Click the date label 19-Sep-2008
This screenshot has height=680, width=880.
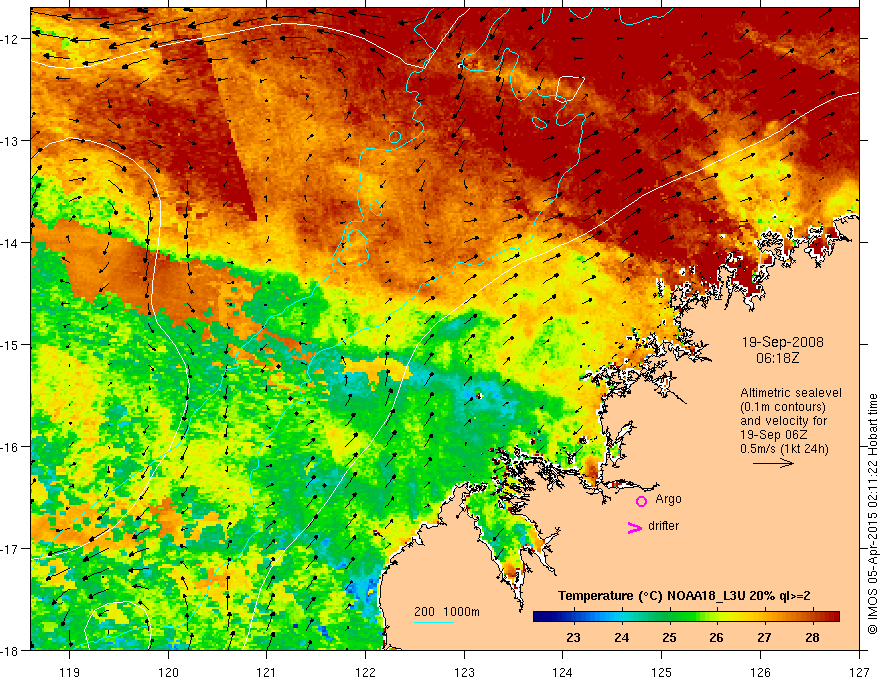click(x=782, y=342)
